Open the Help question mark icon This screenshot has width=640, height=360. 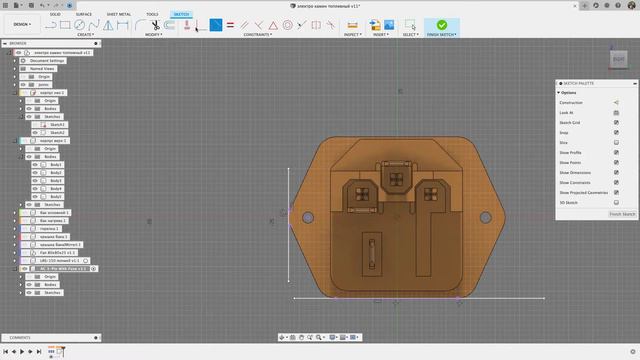(618, 6)
